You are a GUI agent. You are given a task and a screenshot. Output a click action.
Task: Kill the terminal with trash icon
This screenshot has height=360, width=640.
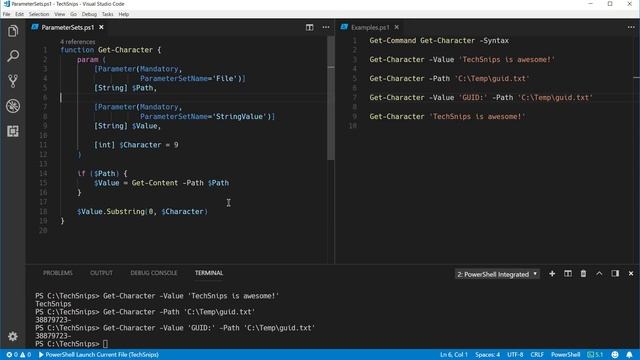click(583, 273)
